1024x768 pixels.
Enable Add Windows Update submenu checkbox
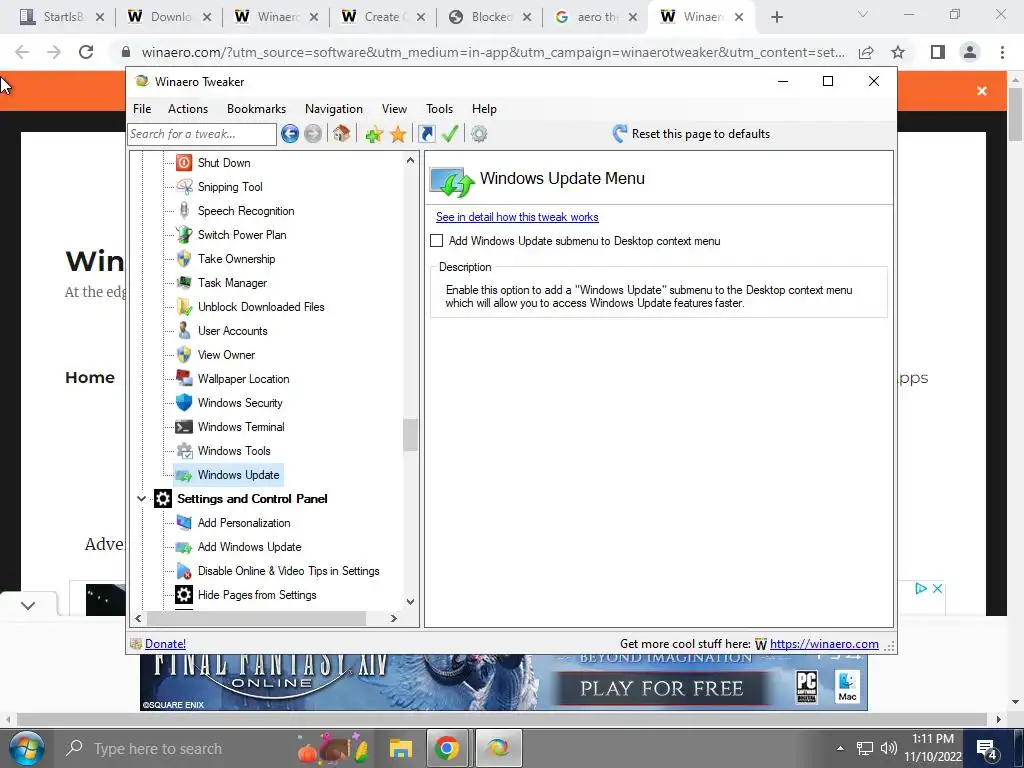point(436,240)
